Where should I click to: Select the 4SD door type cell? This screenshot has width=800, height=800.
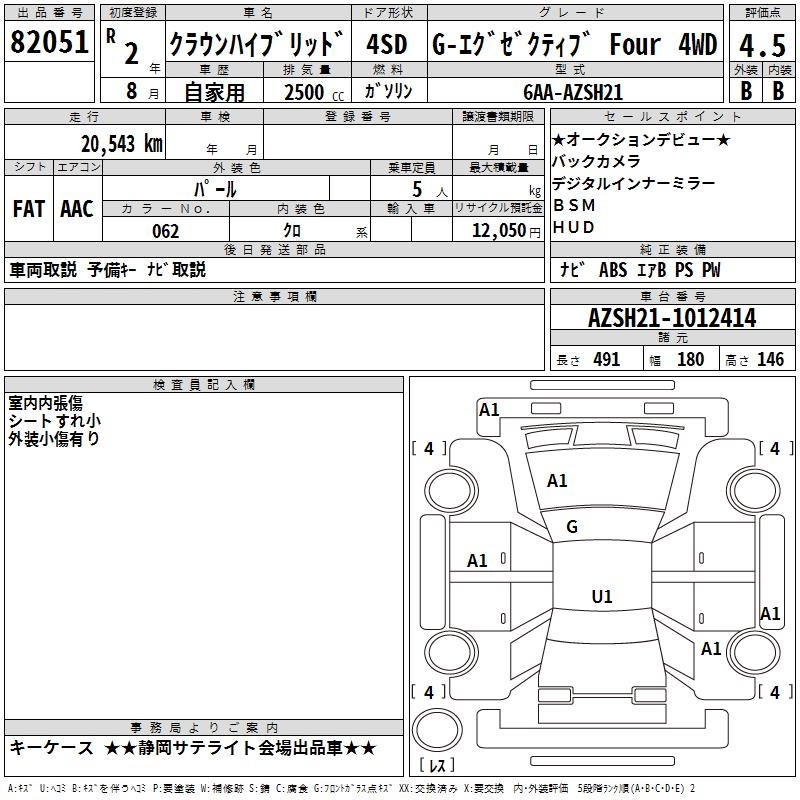pos(387,45)
